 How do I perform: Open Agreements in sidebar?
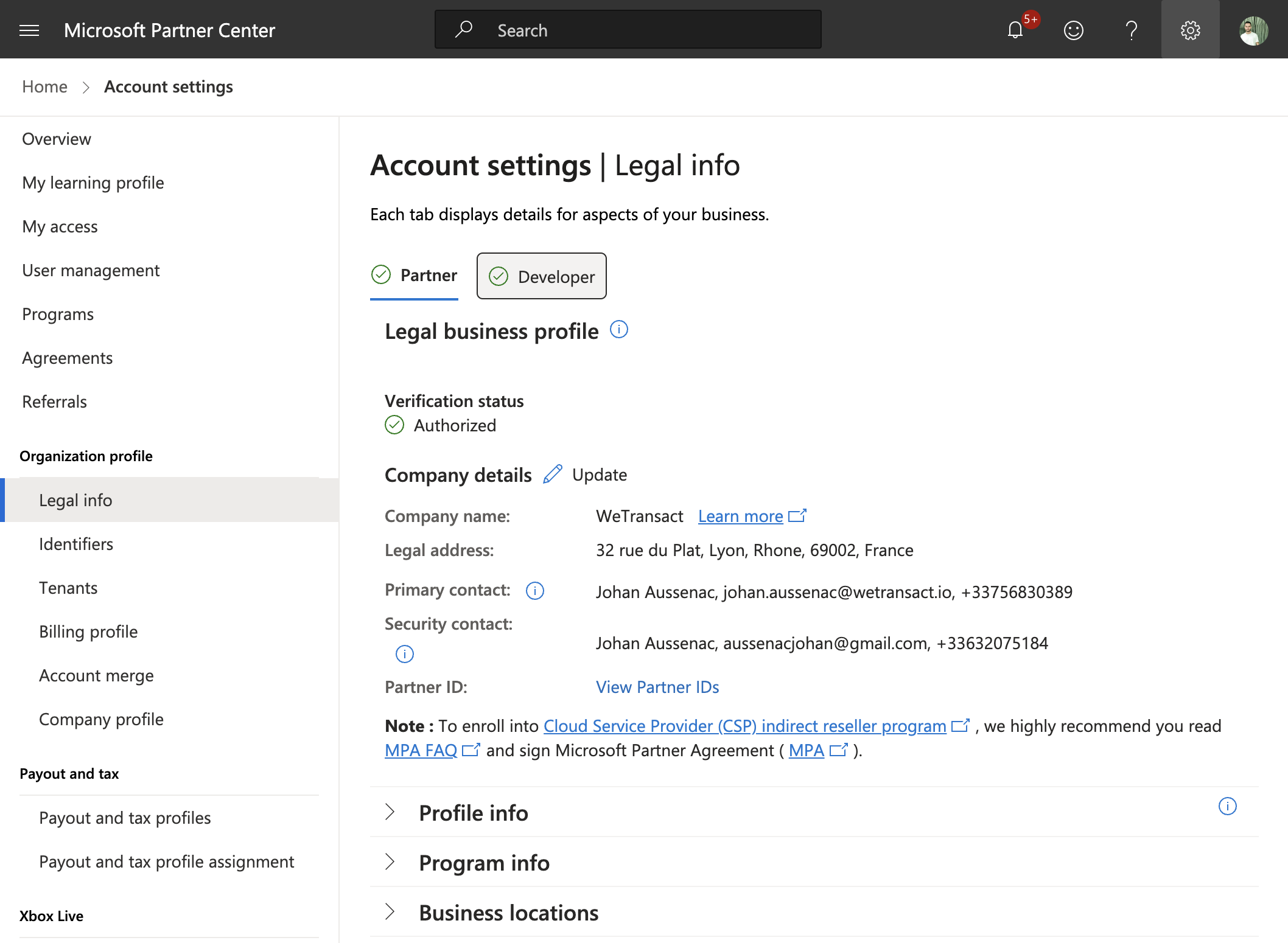point(67,358)
